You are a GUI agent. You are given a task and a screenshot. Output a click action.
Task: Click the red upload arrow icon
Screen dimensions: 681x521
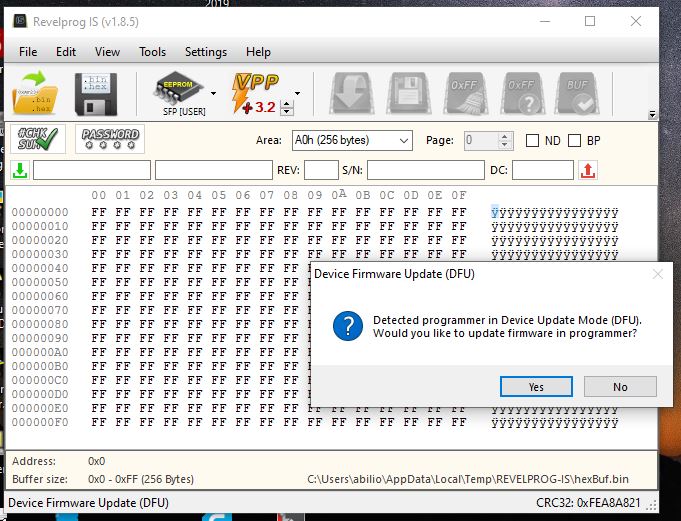point(588,171)
